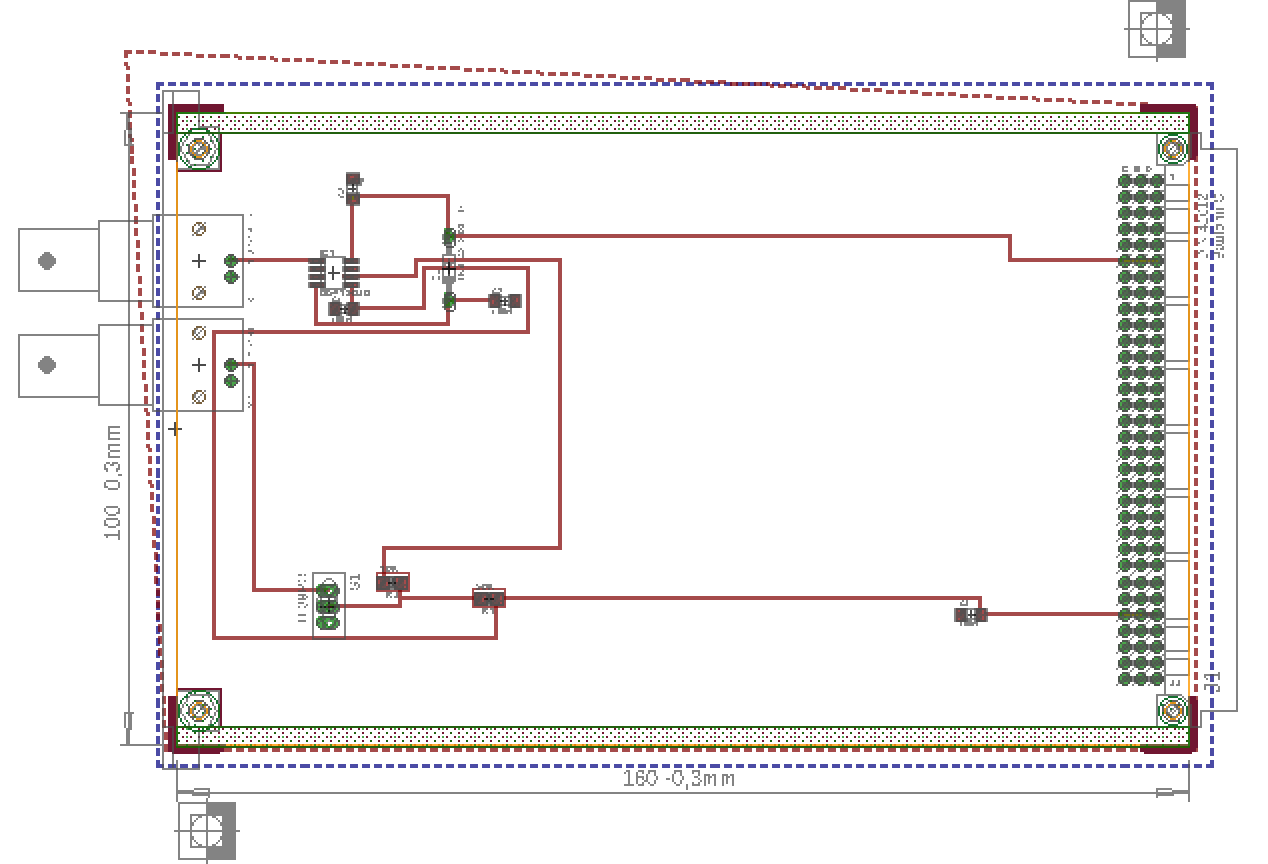Click the SMD component nearest the right-side connector
Screen dimensions: 1268x864
tap(970, 614)
